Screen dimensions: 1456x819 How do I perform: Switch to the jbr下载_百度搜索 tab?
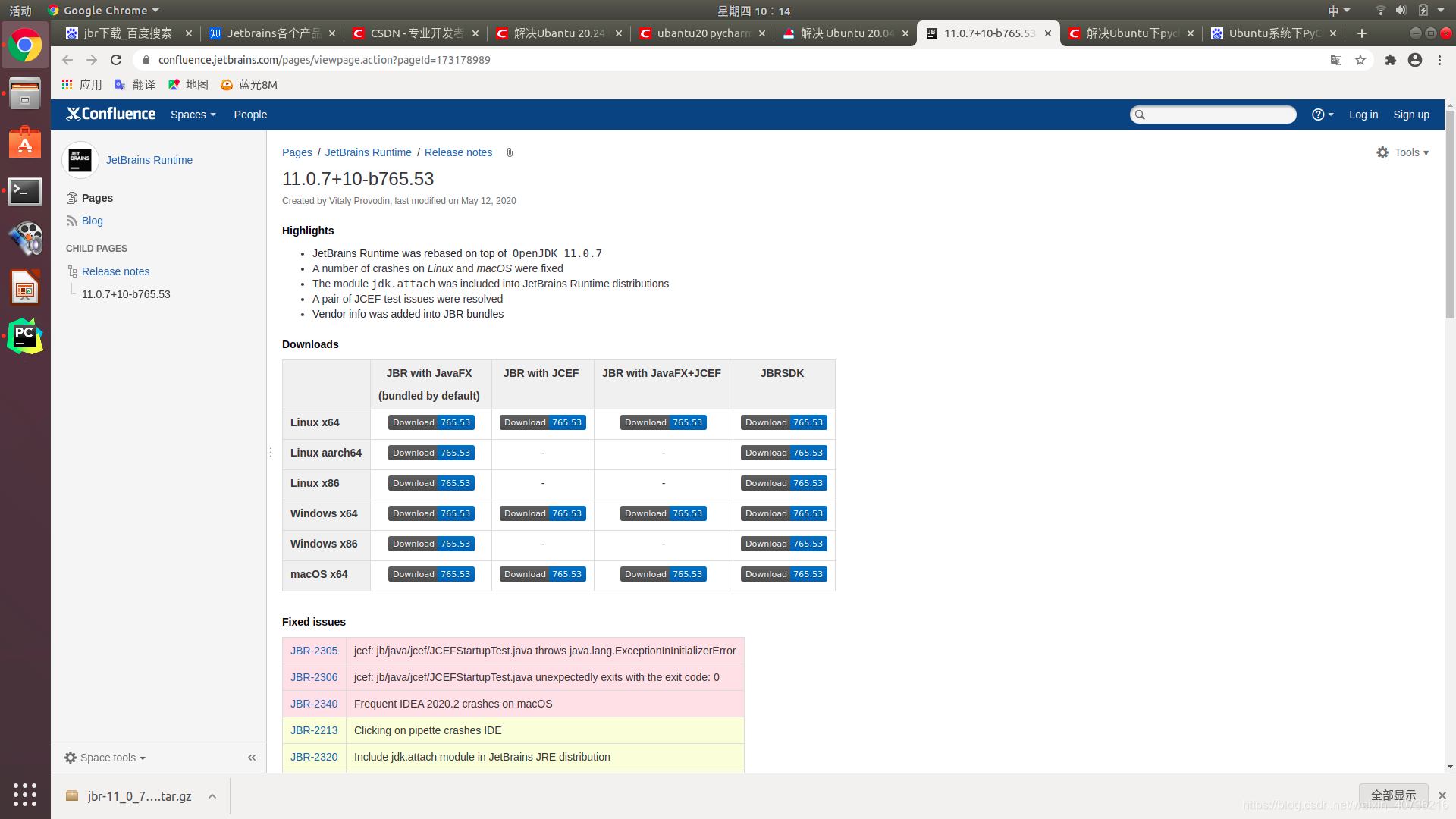[127, 33]
